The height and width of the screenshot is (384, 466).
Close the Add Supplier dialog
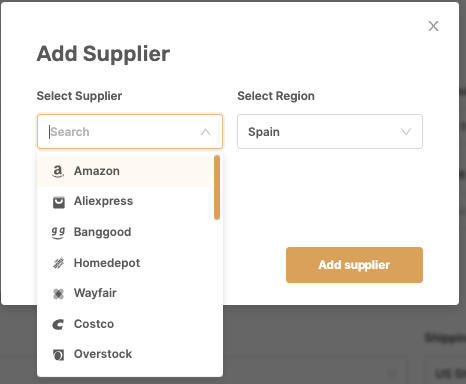433,26
